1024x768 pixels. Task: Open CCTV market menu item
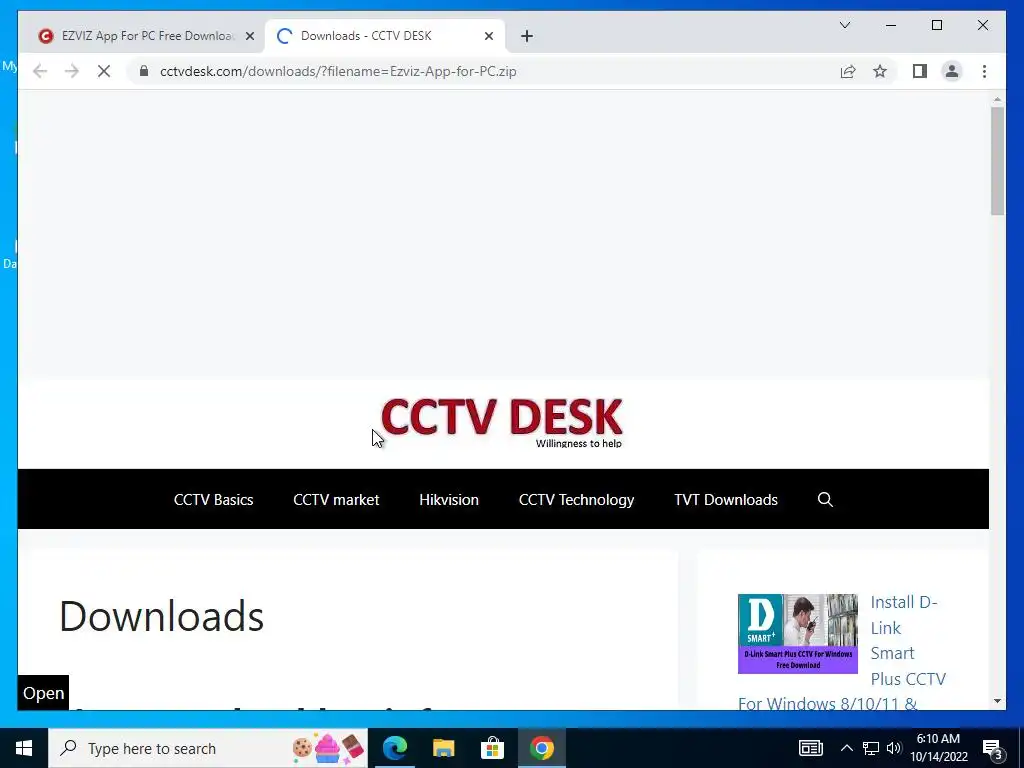[336, 500]
